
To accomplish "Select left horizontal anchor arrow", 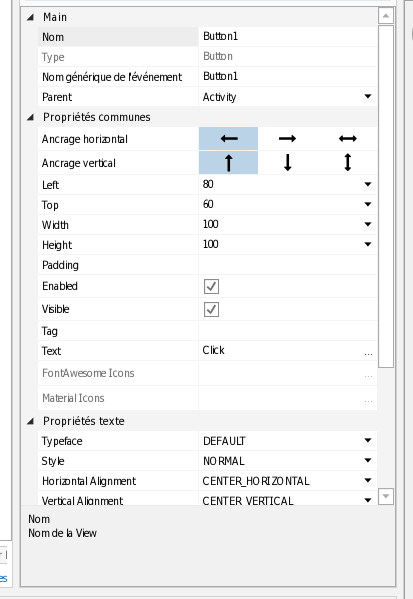I will click(228, 139).
